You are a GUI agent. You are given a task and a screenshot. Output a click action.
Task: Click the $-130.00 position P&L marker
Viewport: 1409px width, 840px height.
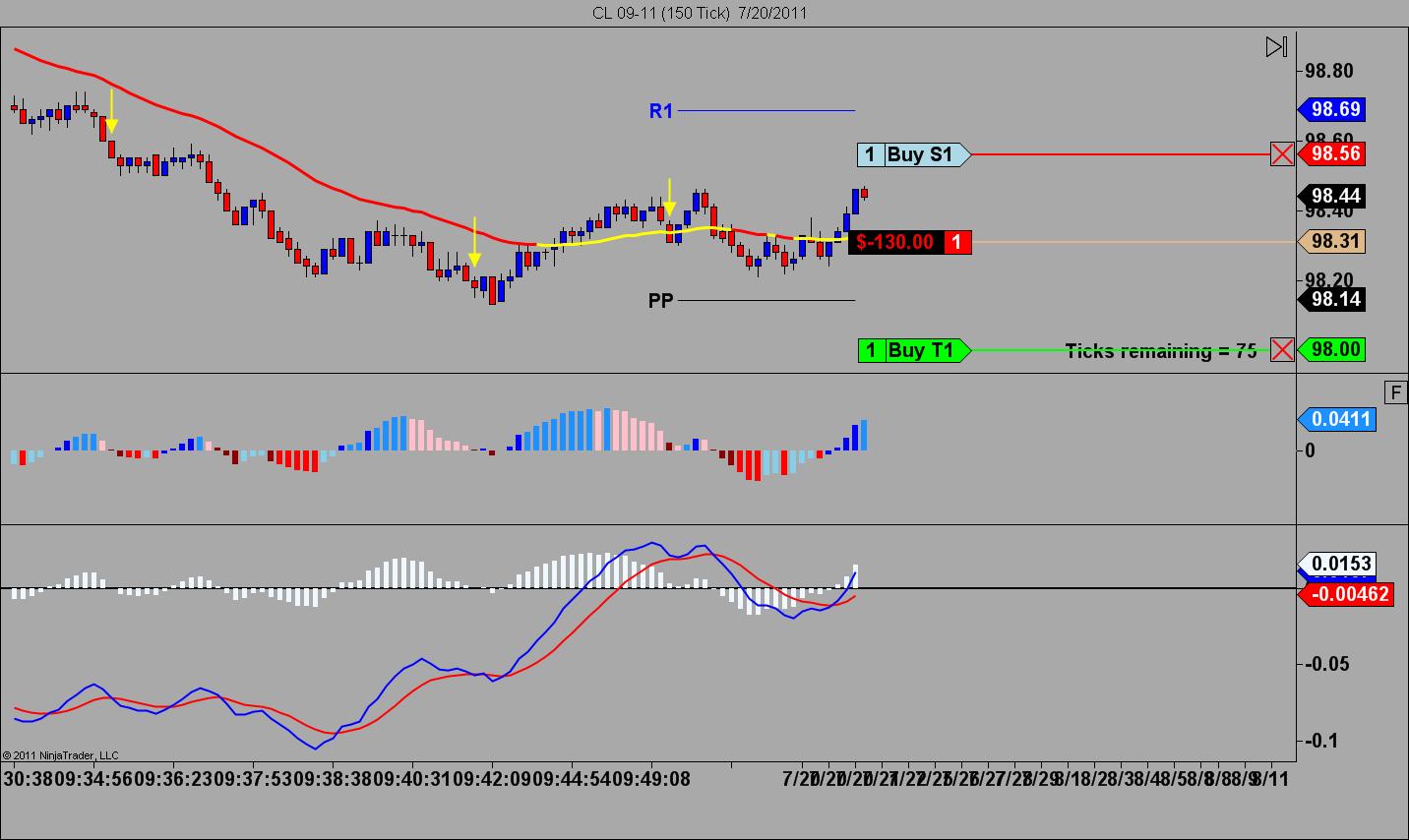[x=910, y=242]
